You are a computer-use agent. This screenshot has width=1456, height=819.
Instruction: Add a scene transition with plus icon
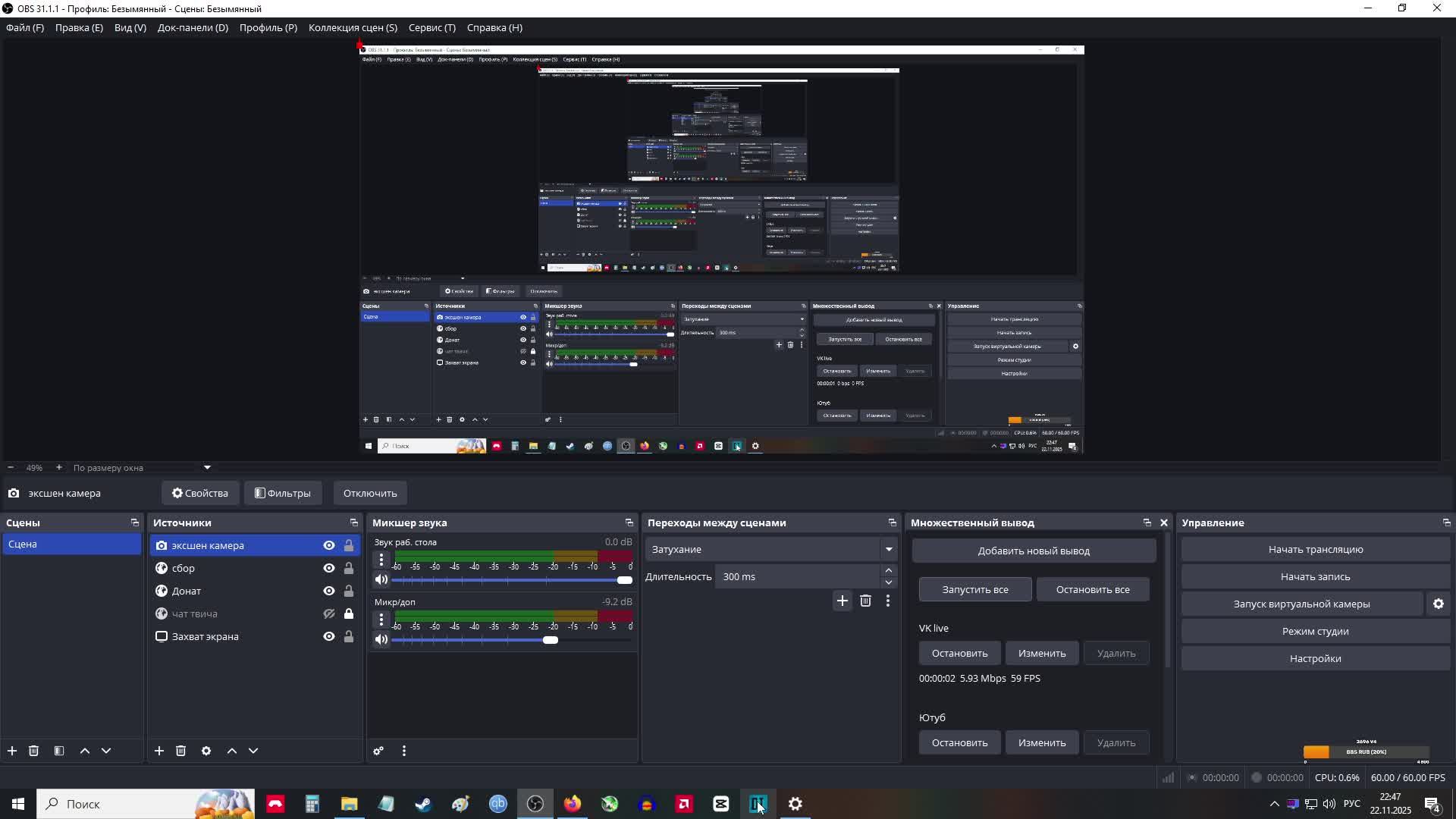(842, 601)
